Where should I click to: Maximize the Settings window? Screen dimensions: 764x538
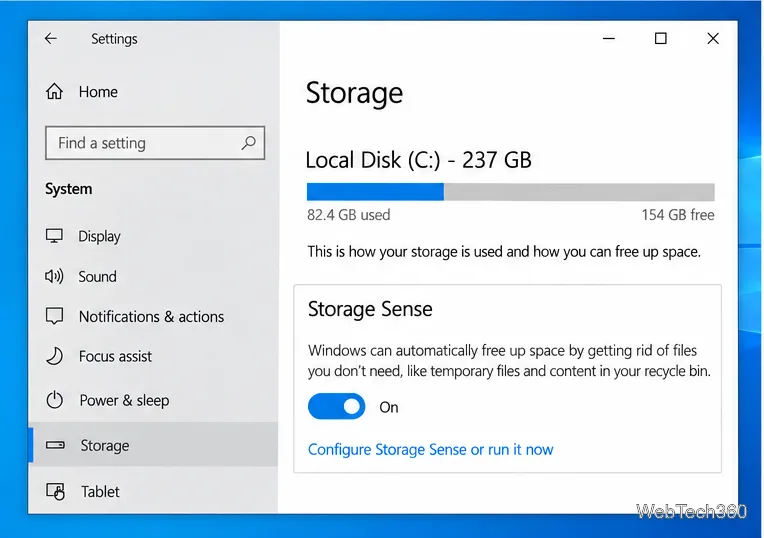661,38
